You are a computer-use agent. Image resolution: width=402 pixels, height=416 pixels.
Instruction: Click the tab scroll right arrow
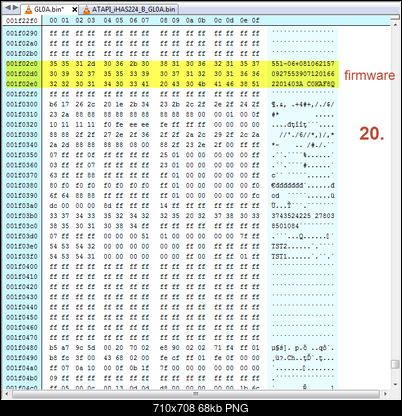click(15, 7)
